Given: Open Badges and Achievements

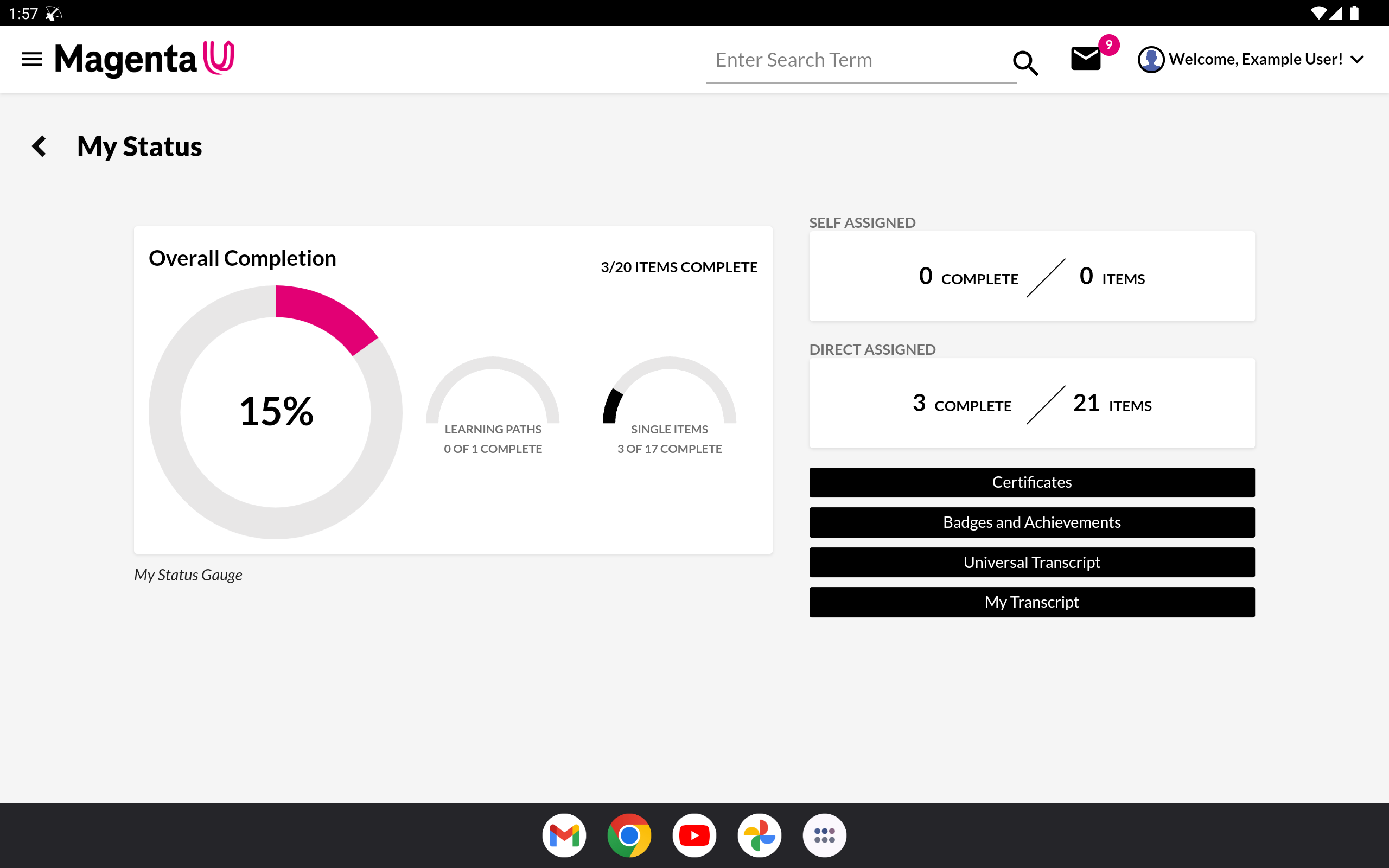Looking at the screenshot, I should click(1031, 522).
